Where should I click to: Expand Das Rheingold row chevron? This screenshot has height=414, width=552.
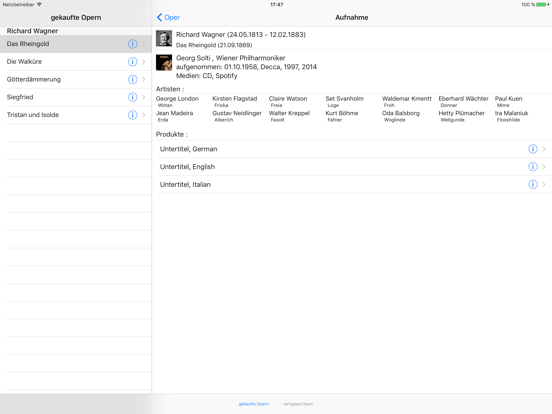144,44
